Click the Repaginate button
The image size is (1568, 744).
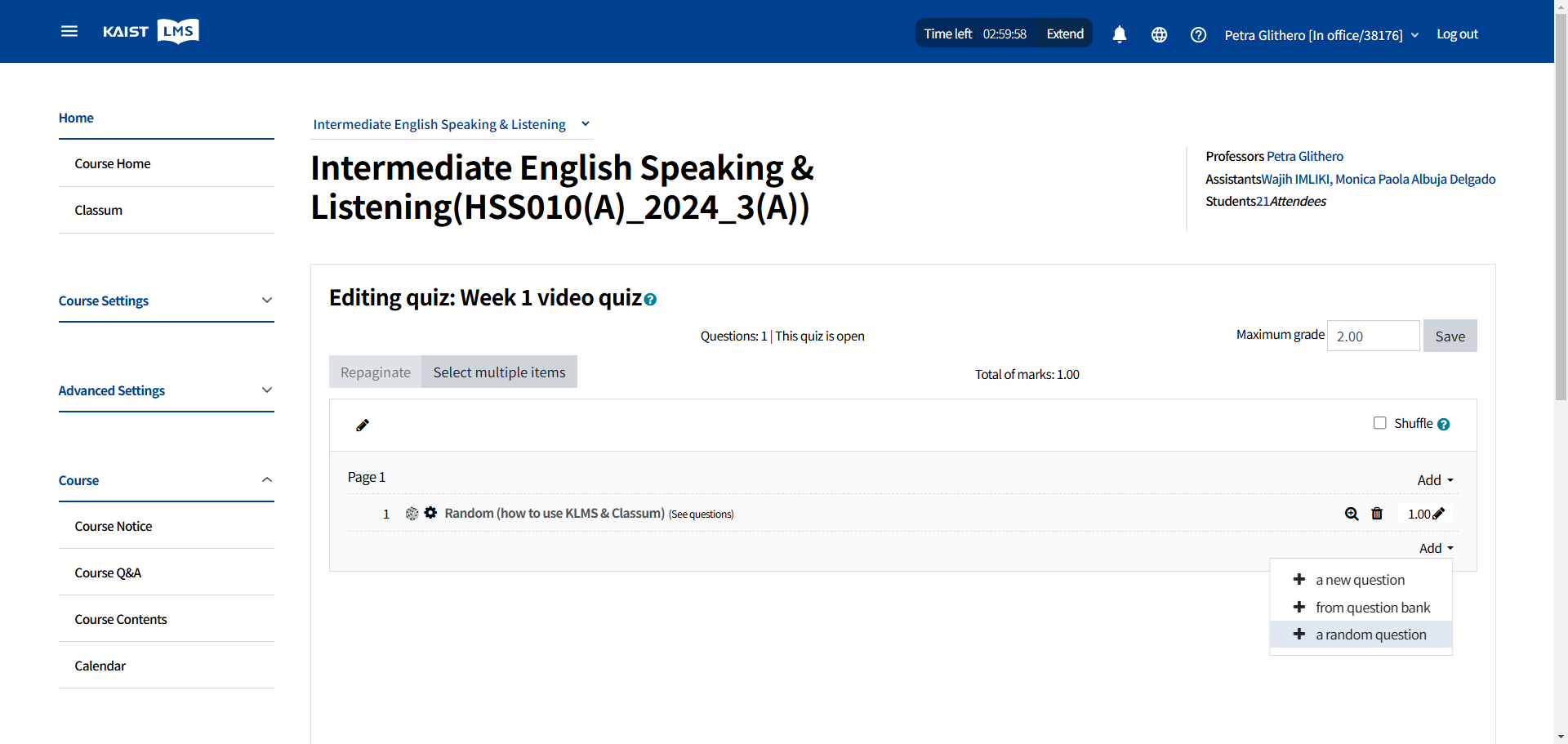[x=376, y=372]
